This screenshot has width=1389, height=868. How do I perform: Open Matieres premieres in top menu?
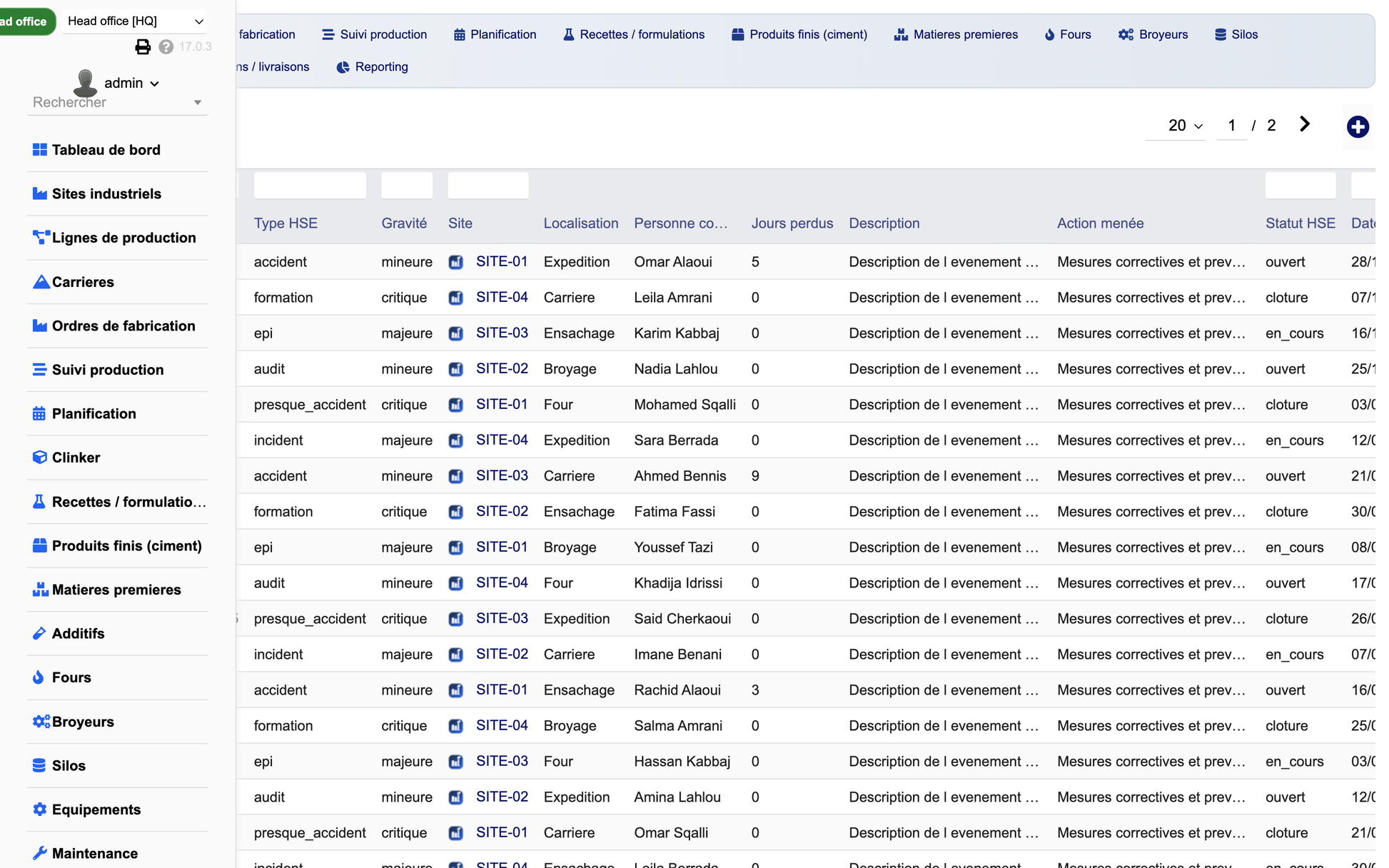956,34
